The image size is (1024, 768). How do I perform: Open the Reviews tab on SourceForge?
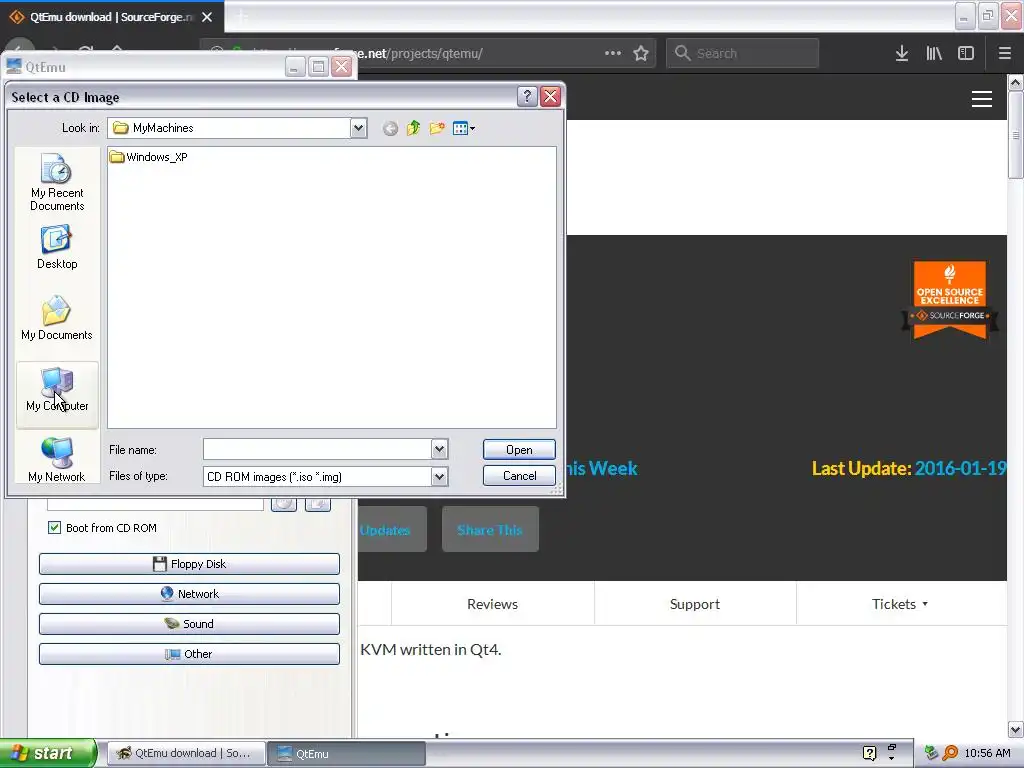coord(492,604)
